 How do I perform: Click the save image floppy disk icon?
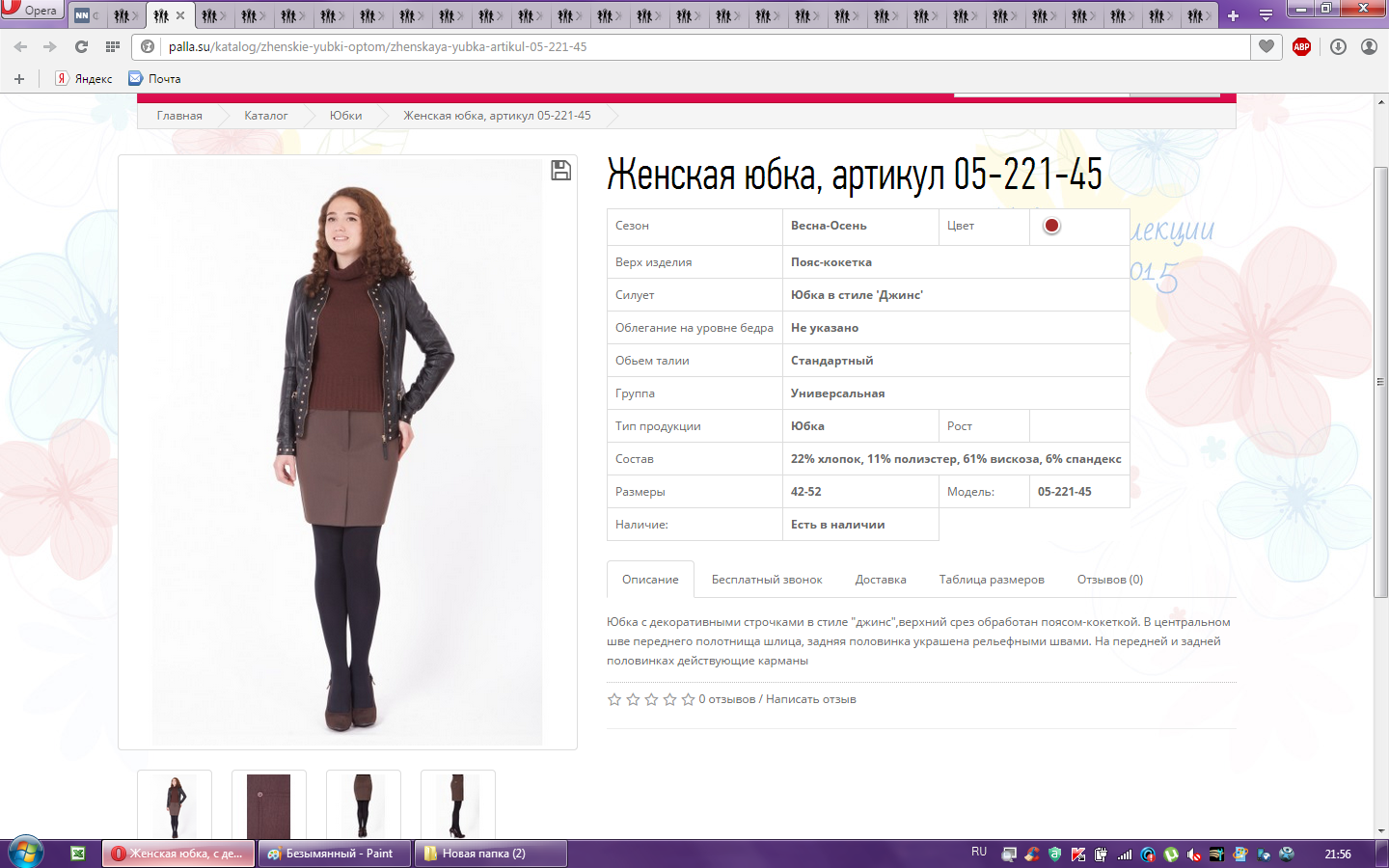pos(560,171)
